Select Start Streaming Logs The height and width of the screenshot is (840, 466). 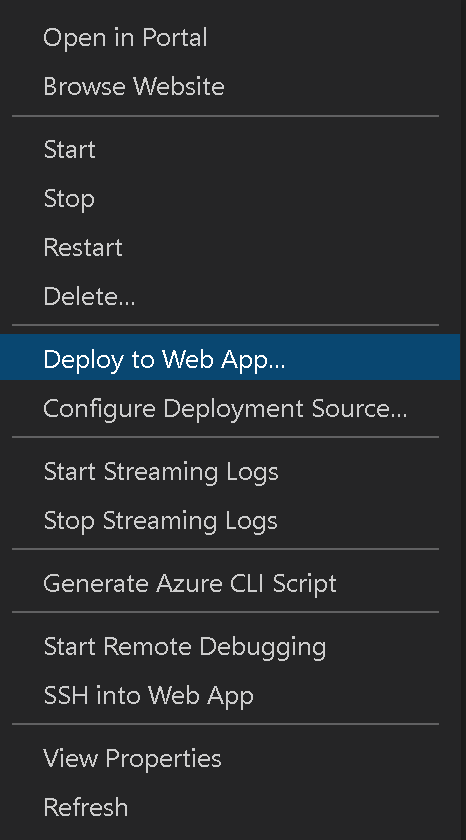click(230, 471)
